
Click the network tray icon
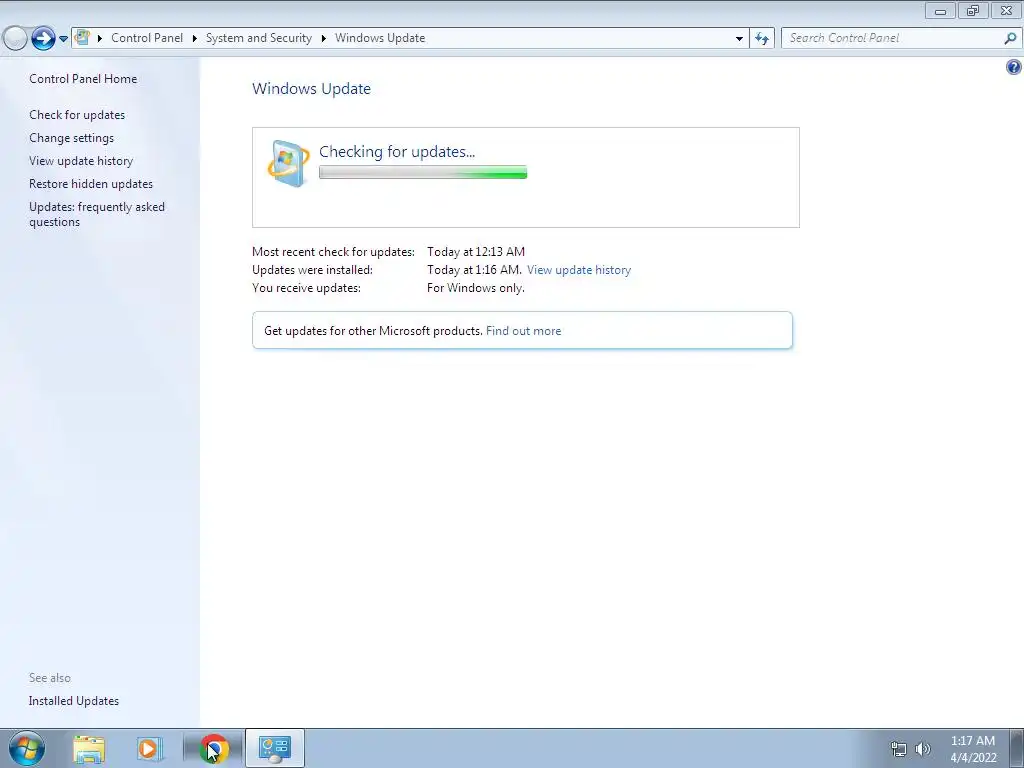pos(899,749)
